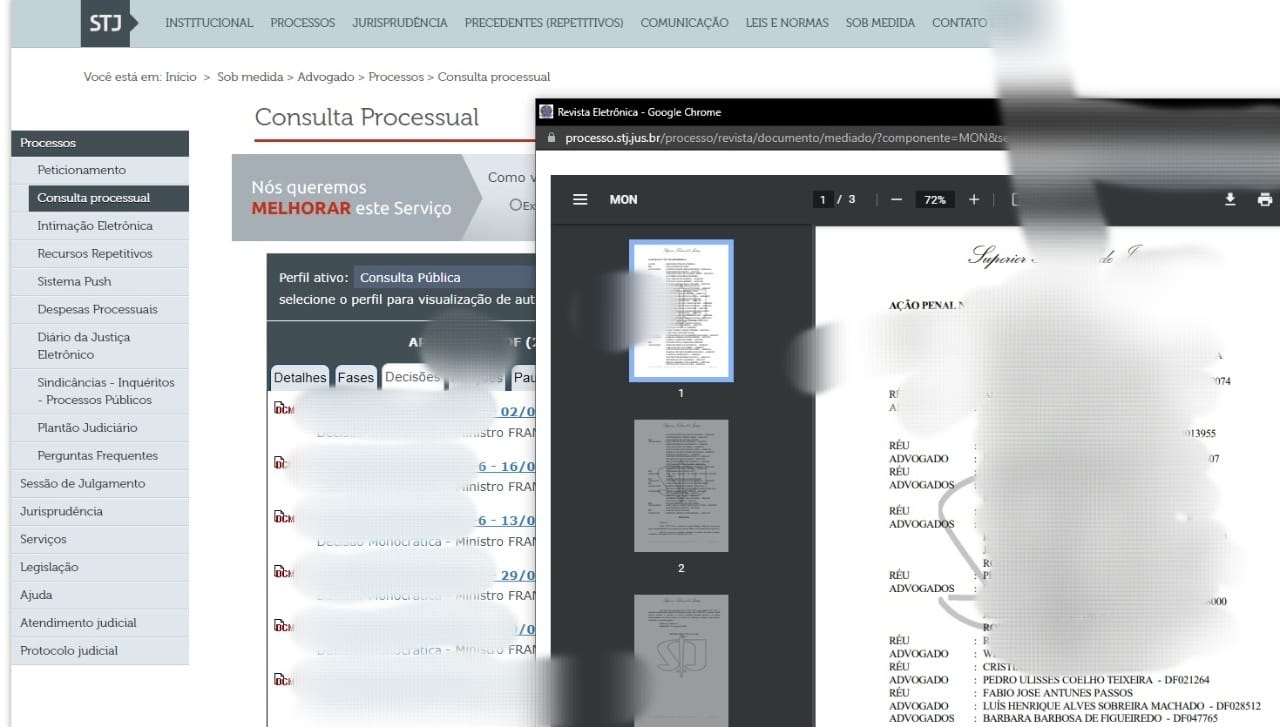The width and height of the screenshot is (1280, 727).
Task: Open the PROCESSOS top menu
Action: pos(303,23)
